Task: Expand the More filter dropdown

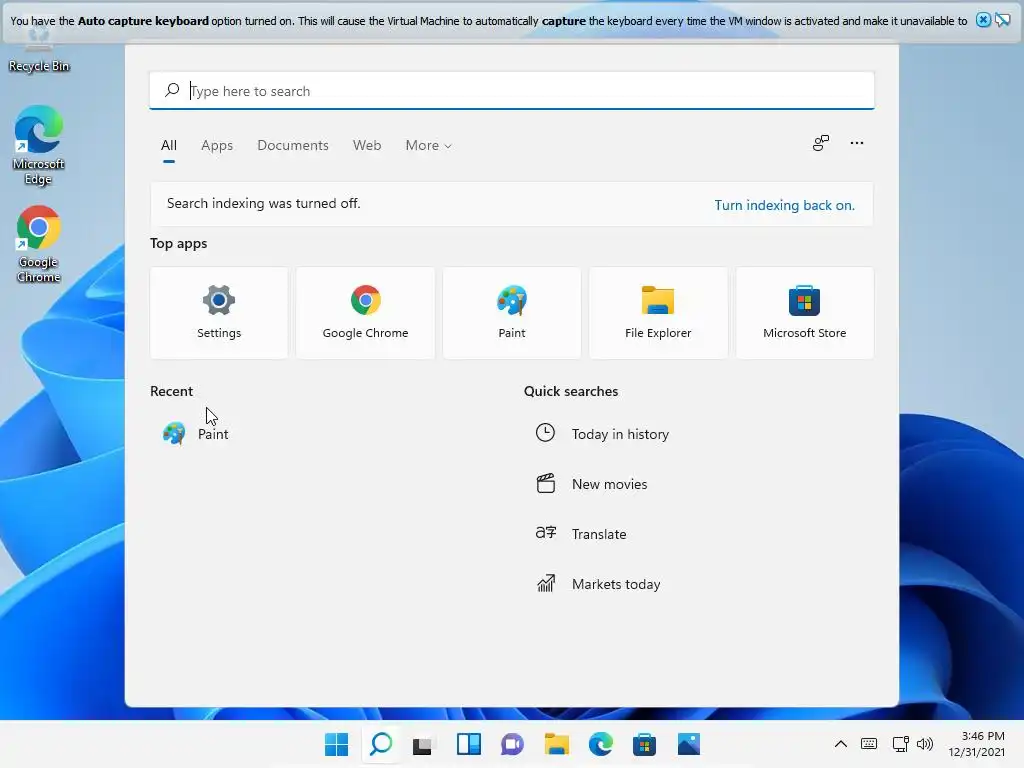Action: 428,146
